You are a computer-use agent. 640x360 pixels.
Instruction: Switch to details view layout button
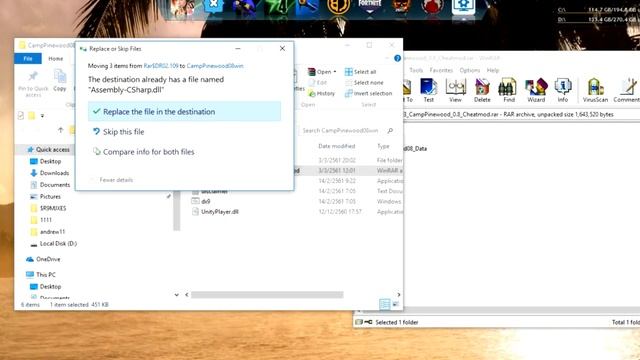(384, 304)
